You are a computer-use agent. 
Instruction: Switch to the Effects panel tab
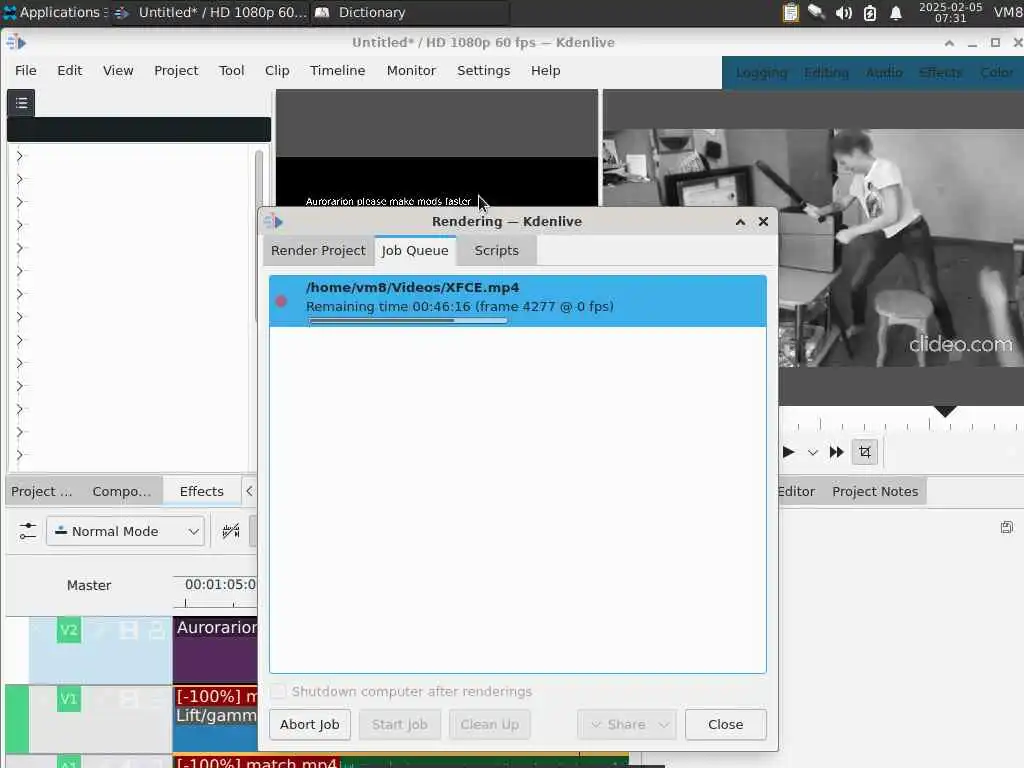coord(201,491)
